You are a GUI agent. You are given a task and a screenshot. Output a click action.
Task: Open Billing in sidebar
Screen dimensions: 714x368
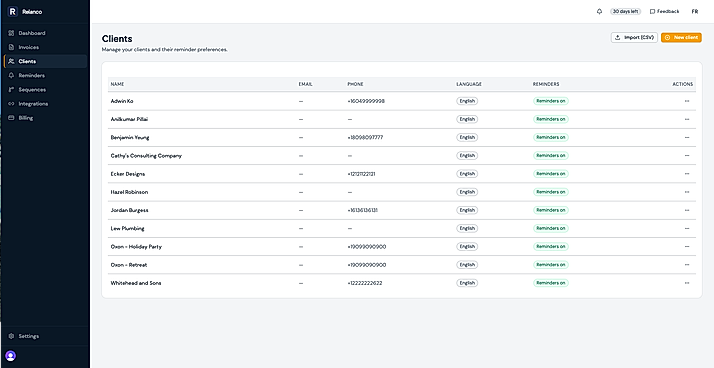point(45,118)
